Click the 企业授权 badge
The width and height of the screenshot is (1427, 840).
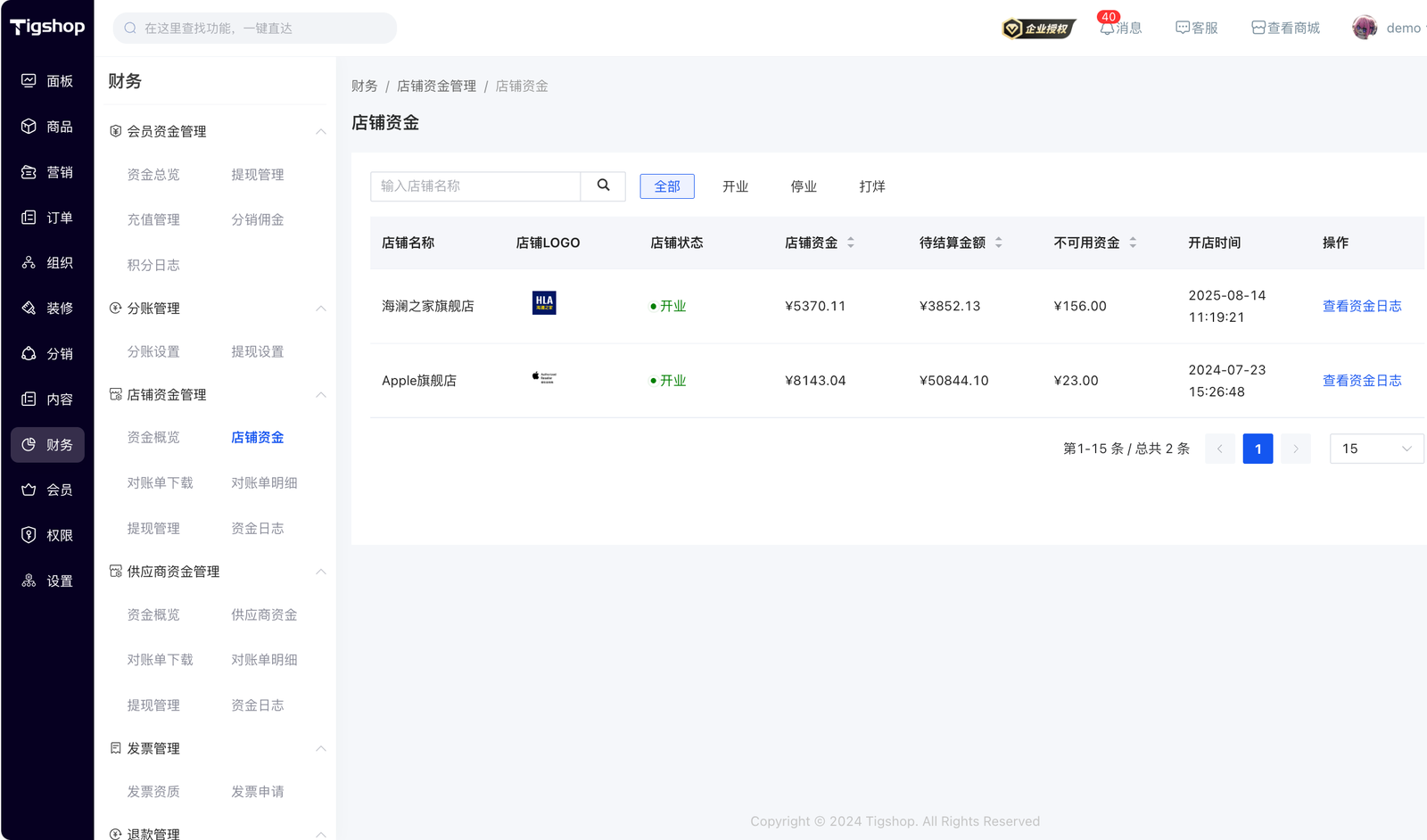click(1038, 29)
